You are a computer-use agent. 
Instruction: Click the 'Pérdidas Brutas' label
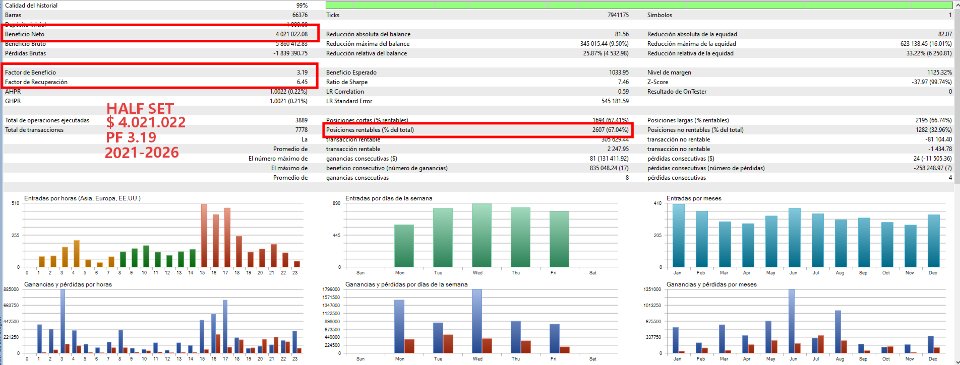point(24,54)
